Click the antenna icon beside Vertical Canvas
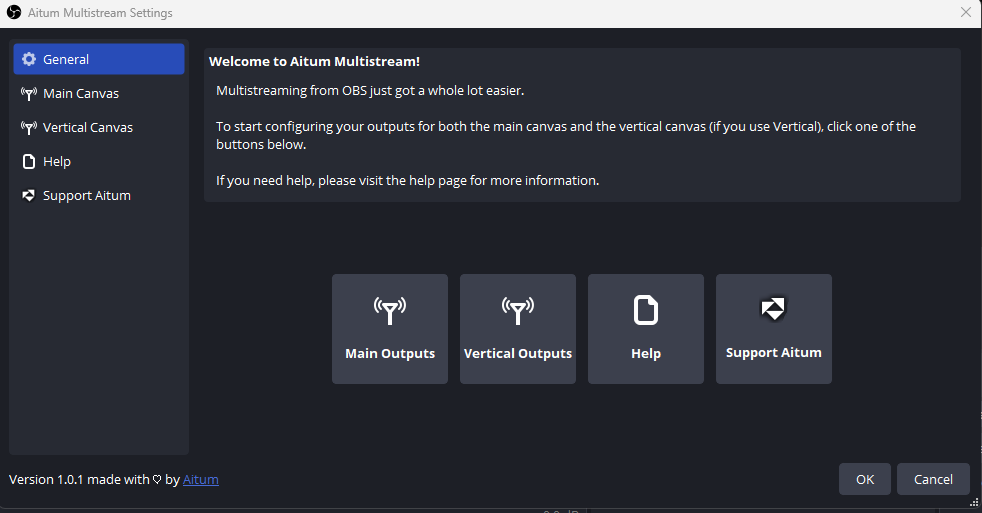The image size is (982, 513). click(x=29, y=128)
